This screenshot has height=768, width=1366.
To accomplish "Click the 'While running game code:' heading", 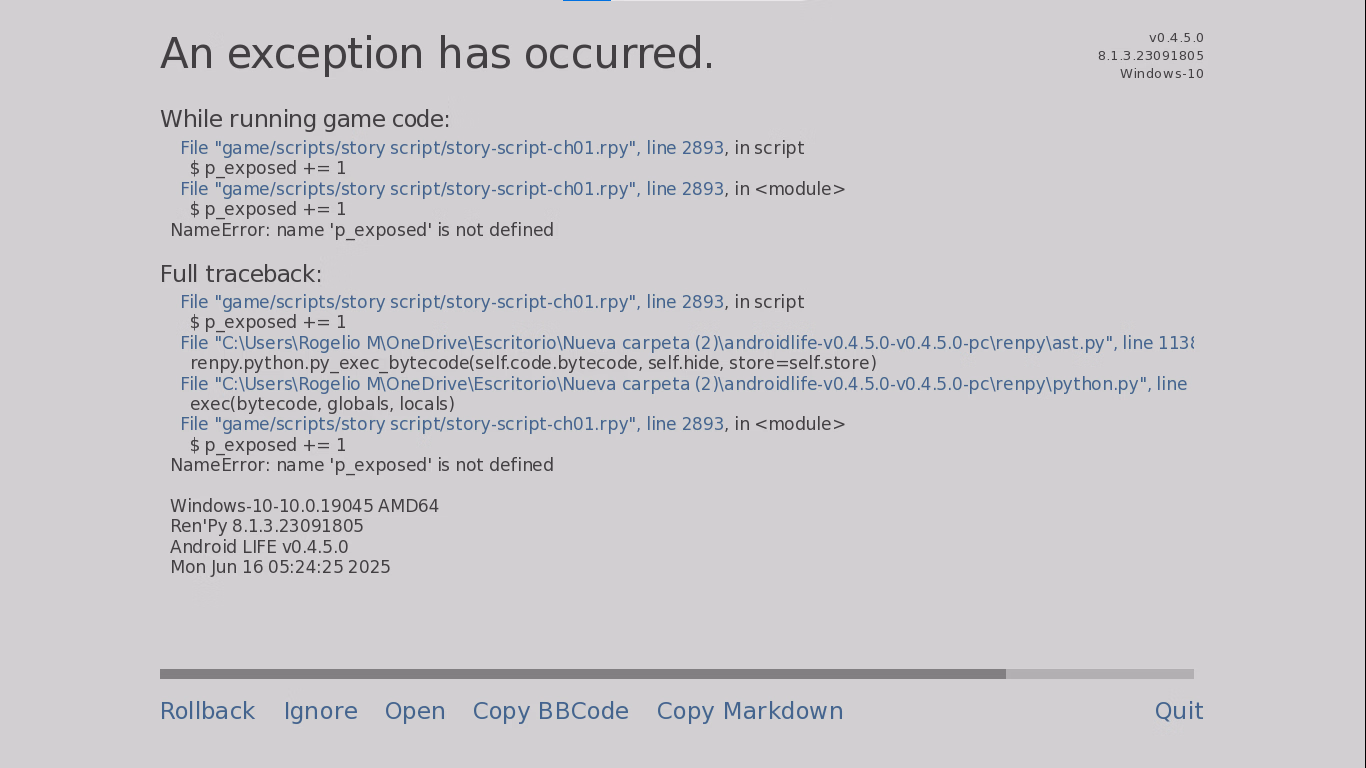I will point(305,120).
